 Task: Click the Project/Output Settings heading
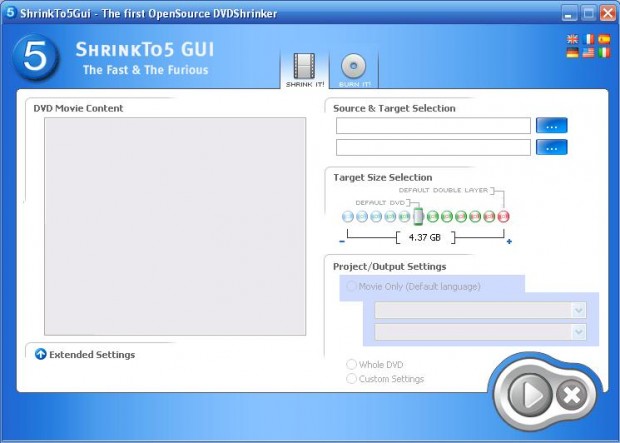tap(389, 266)
